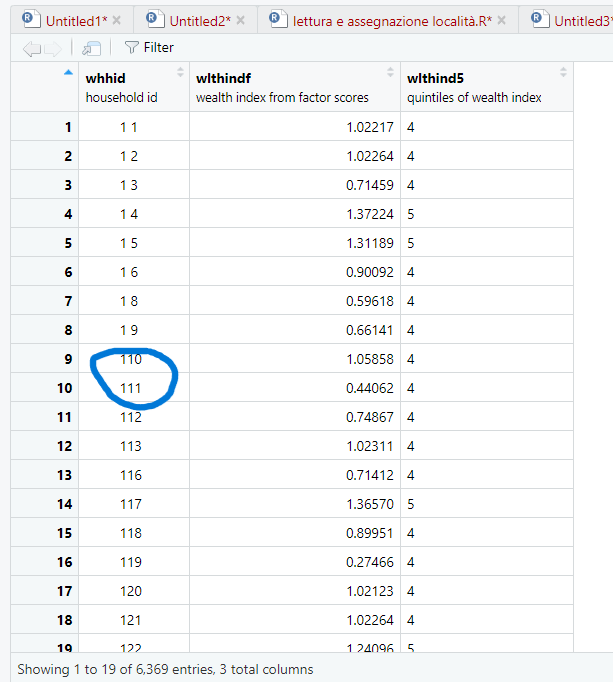Image resolution: width=613 pixels, height=682 pixels.
Task: Sort by the wlthindf column arrows
Action: tap(391, 72)
